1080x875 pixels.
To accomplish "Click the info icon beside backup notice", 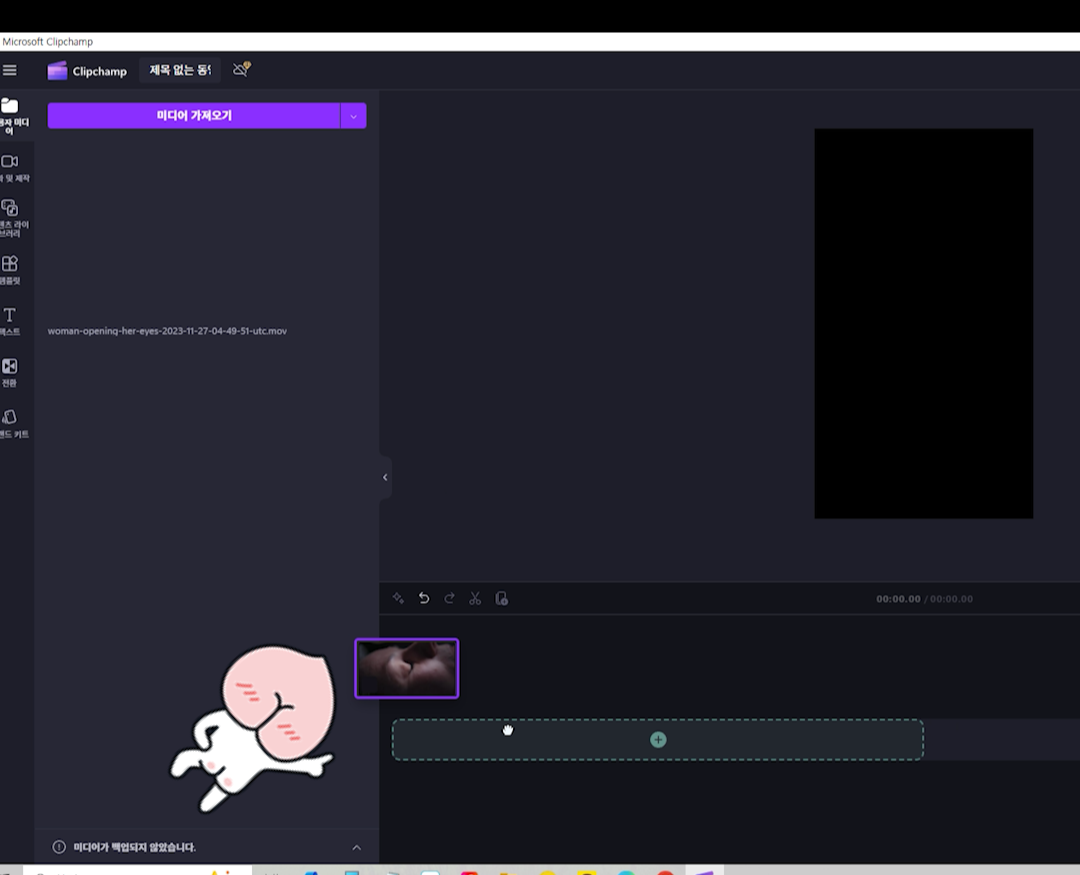I will point(59,847).
